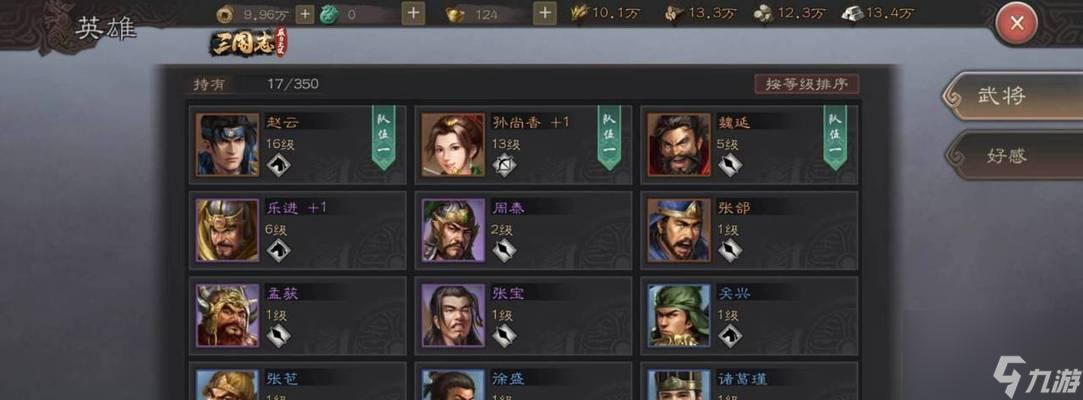Image resolution: width=1083 pixels, height=400 pixels.
Task: Click the troop-type icon under 孟获
Action: click(278, 336)
